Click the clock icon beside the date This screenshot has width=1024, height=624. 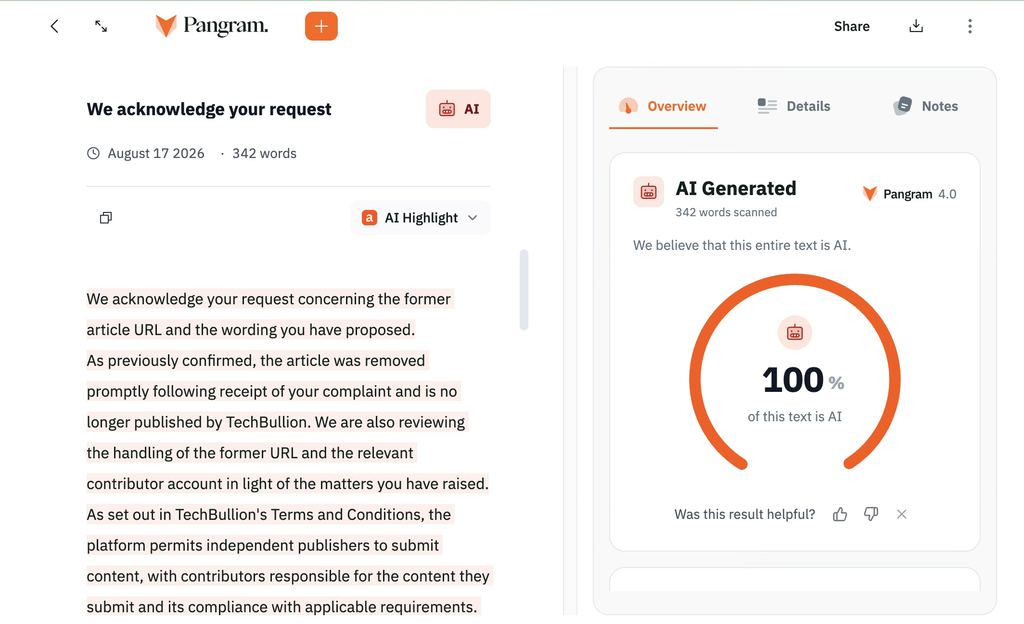[93, 153]
